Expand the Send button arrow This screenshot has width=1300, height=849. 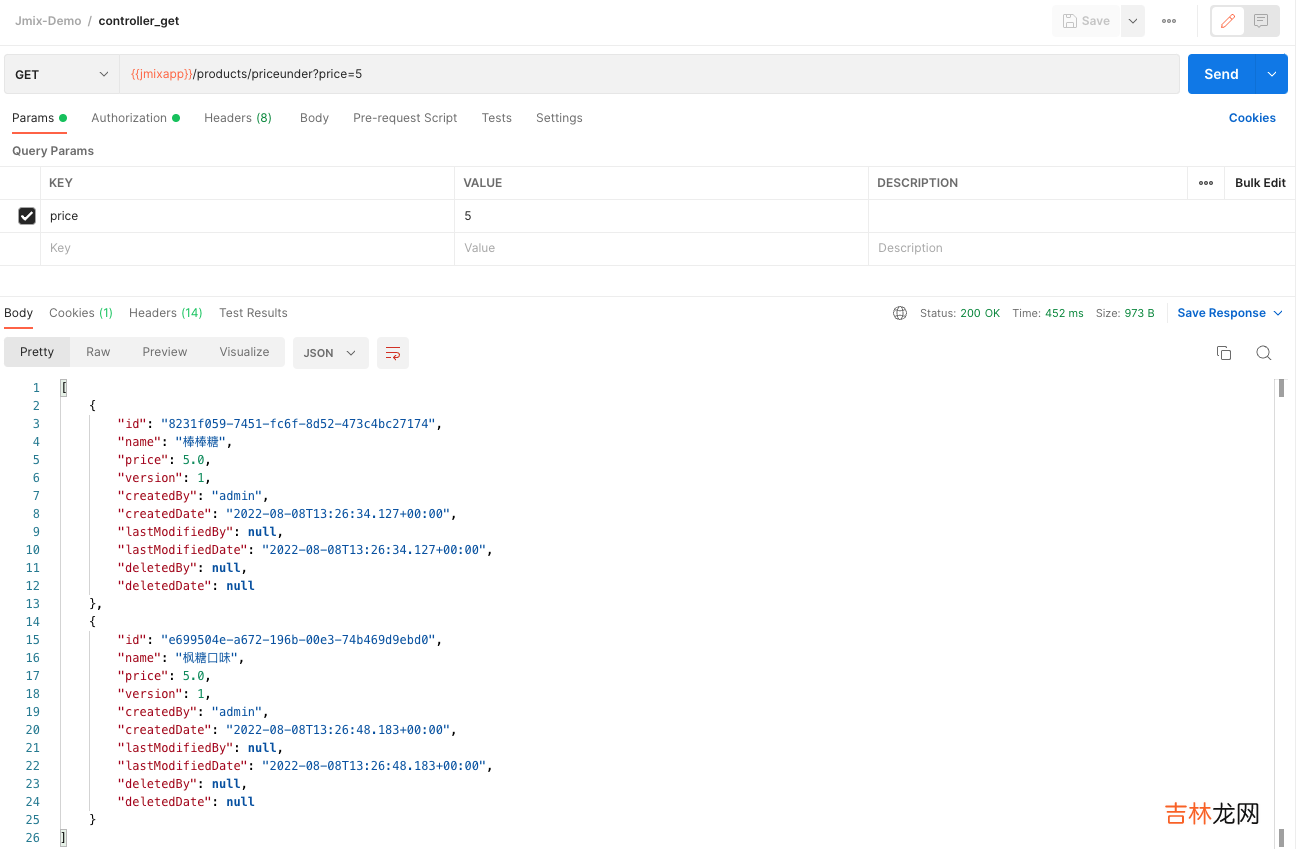(x=1272, y=75)
